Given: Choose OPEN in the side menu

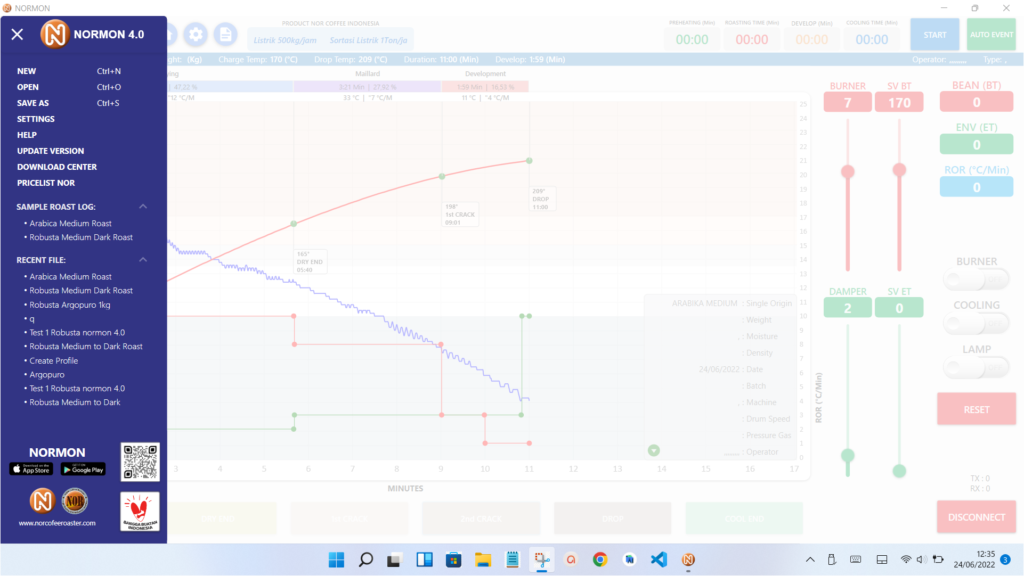Looking at the screenshot, I should click(x=27, y=87).
